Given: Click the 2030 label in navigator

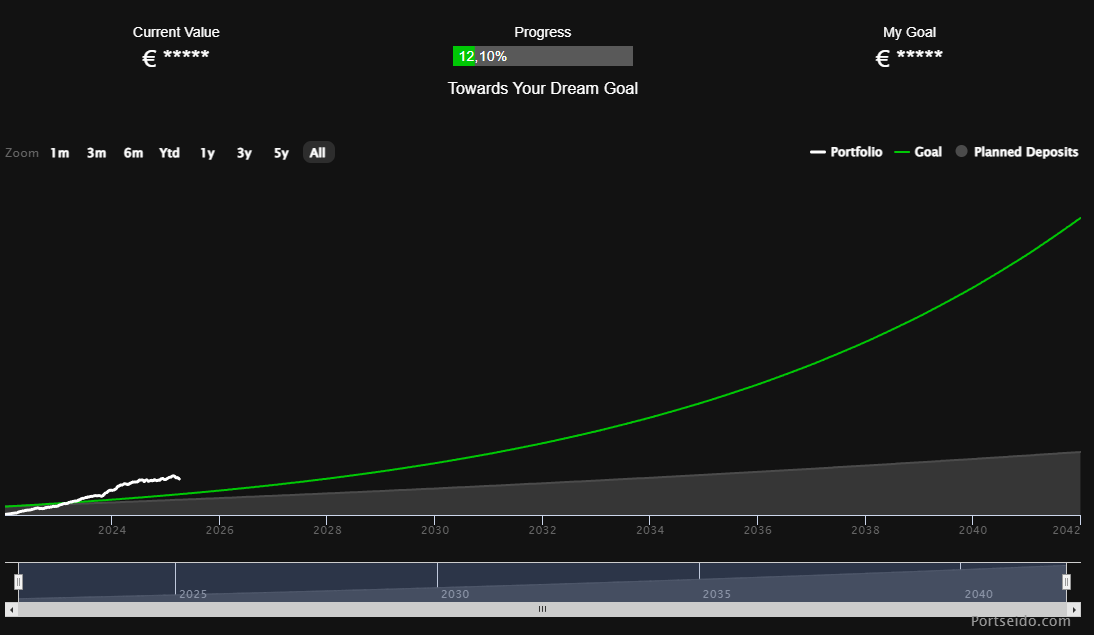Looking at the screenshot, I should [455, 594].
